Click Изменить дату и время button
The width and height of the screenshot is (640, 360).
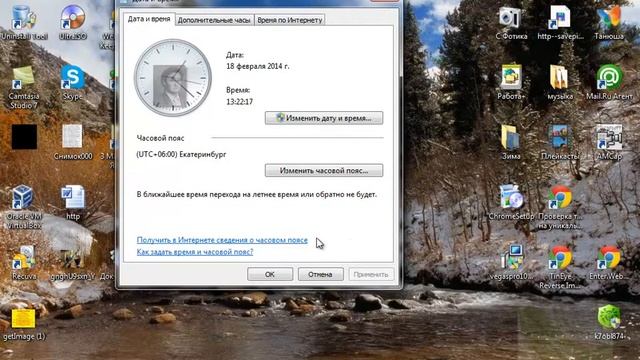pos(324,118)
